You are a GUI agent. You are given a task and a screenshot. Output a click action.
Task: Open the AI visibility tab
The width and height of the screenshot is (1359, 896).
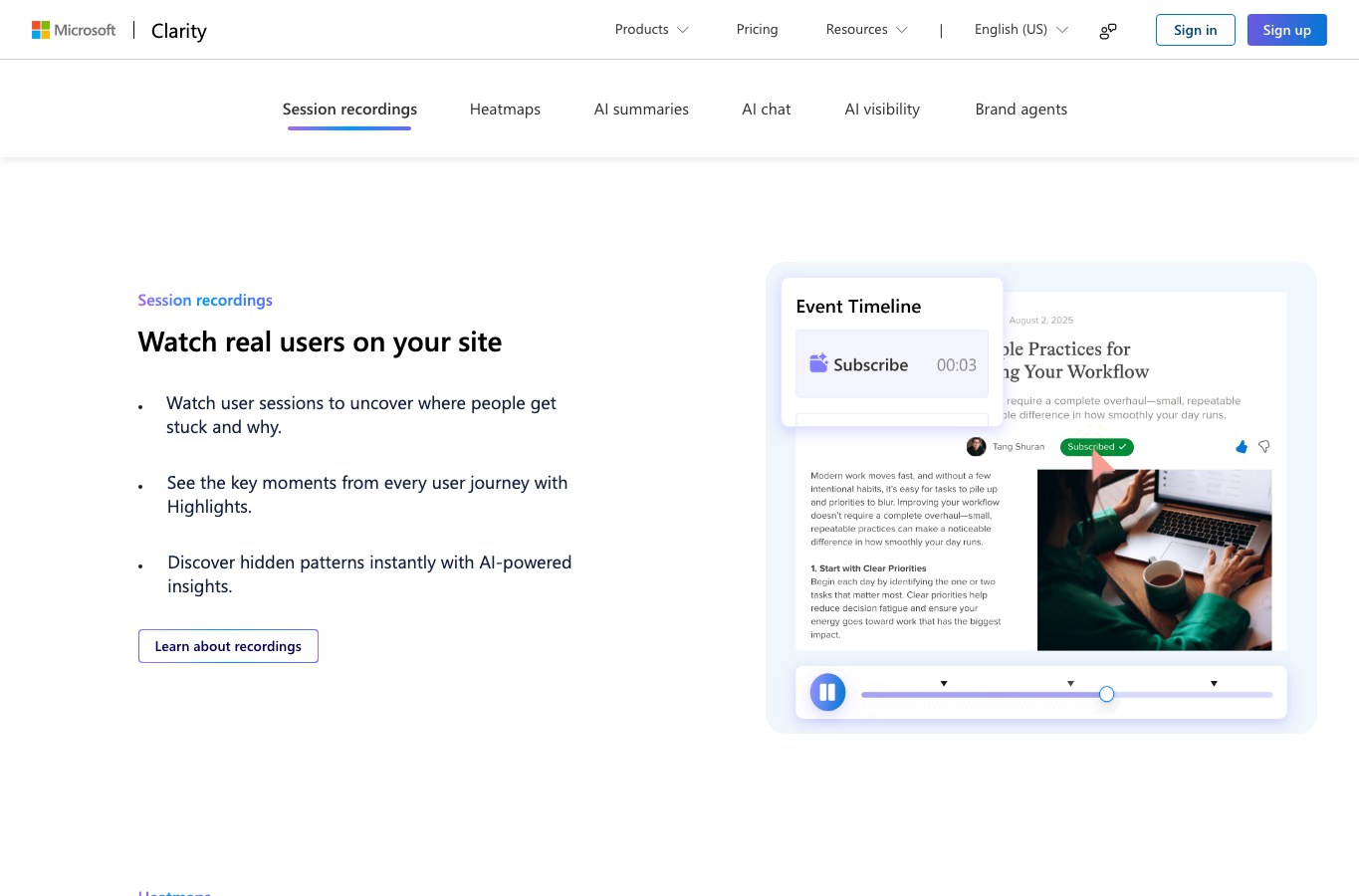tap(882, 110)
